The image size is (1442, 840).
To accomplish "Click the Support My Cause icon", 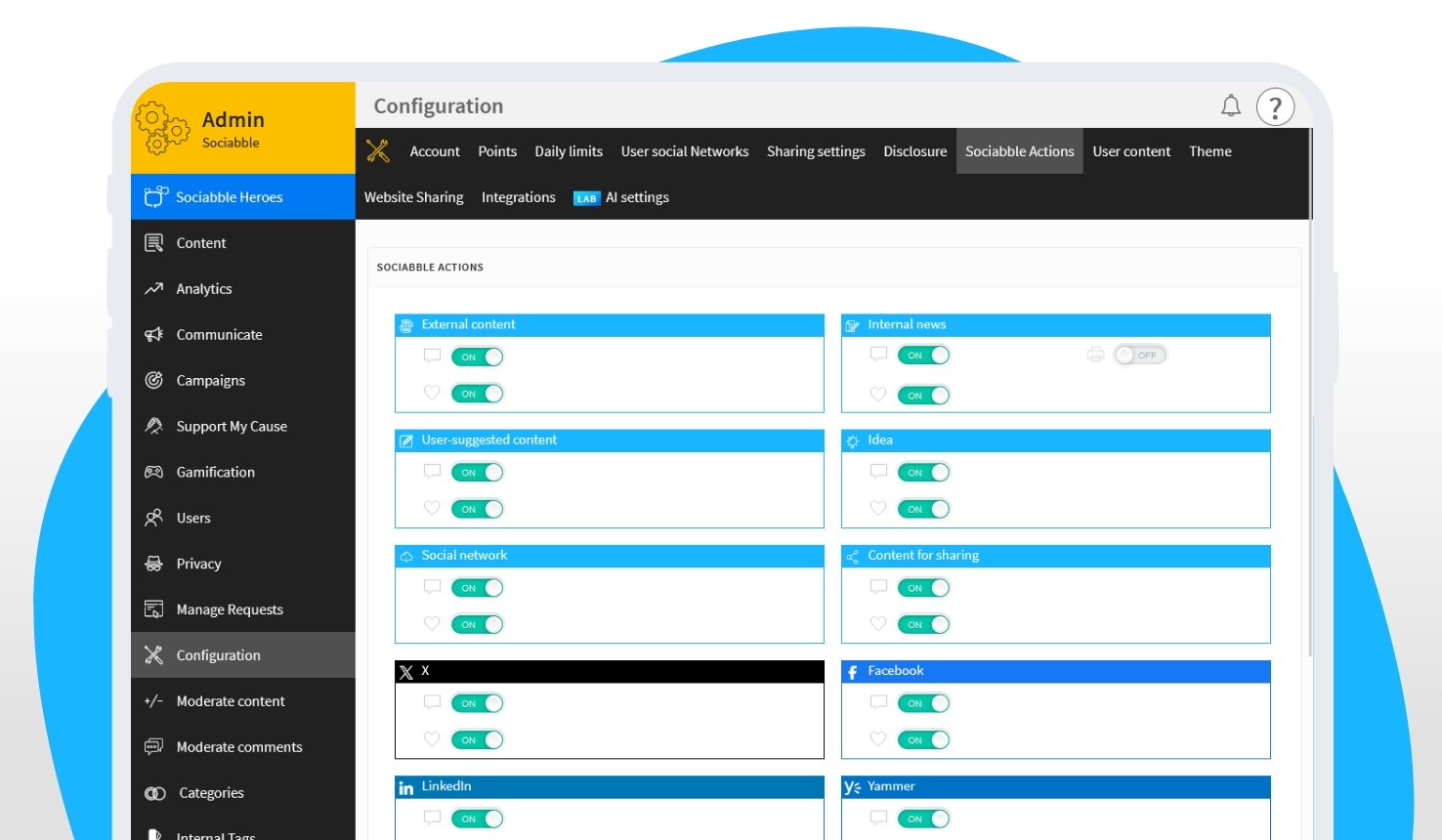I will (x=153, y=426).
